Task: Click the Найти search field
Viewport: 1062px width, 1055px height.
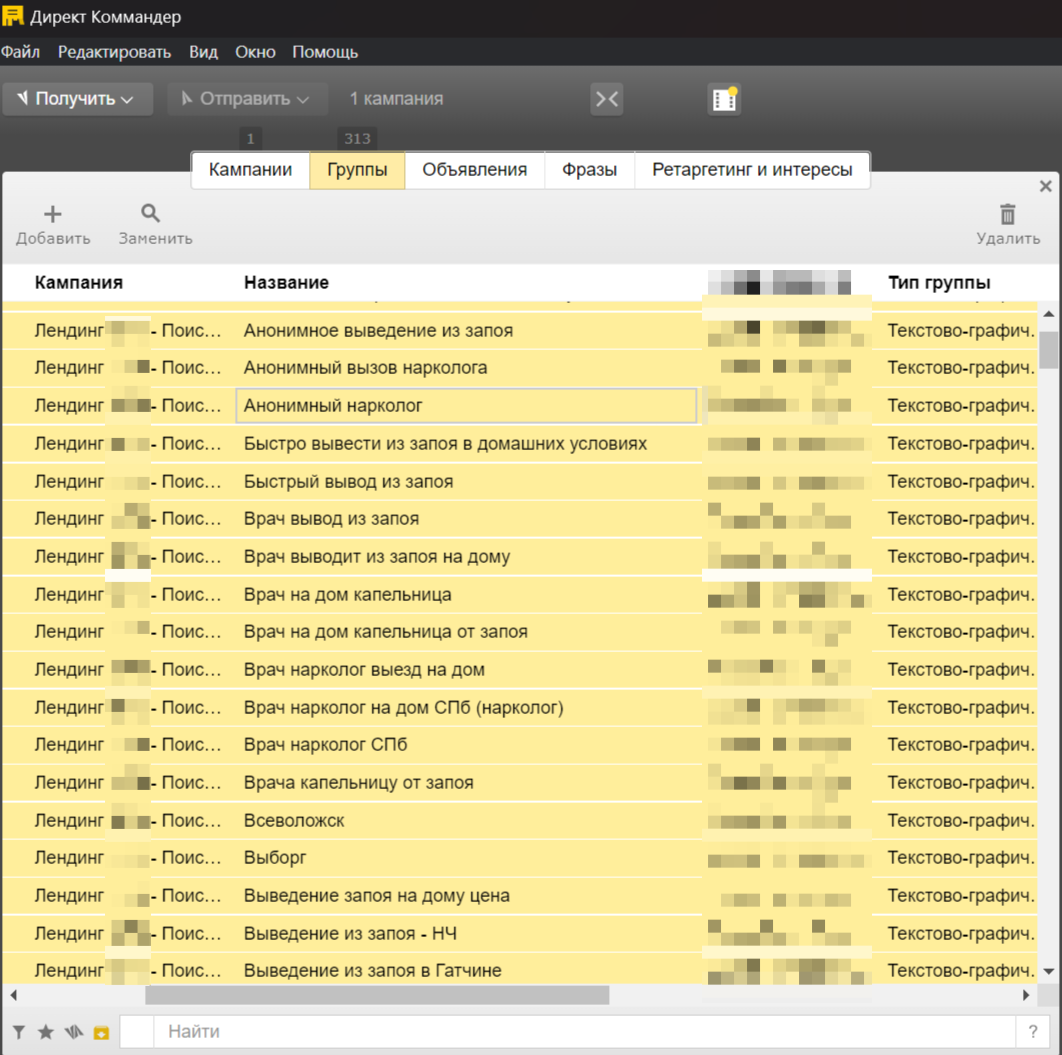Action: (x=585, y=1031)
